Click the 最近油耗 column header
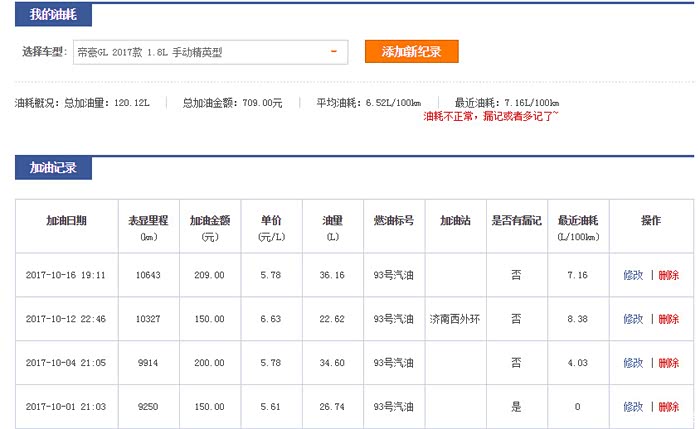Viewport: 700px width, 429px height. (x=579, y=227)
